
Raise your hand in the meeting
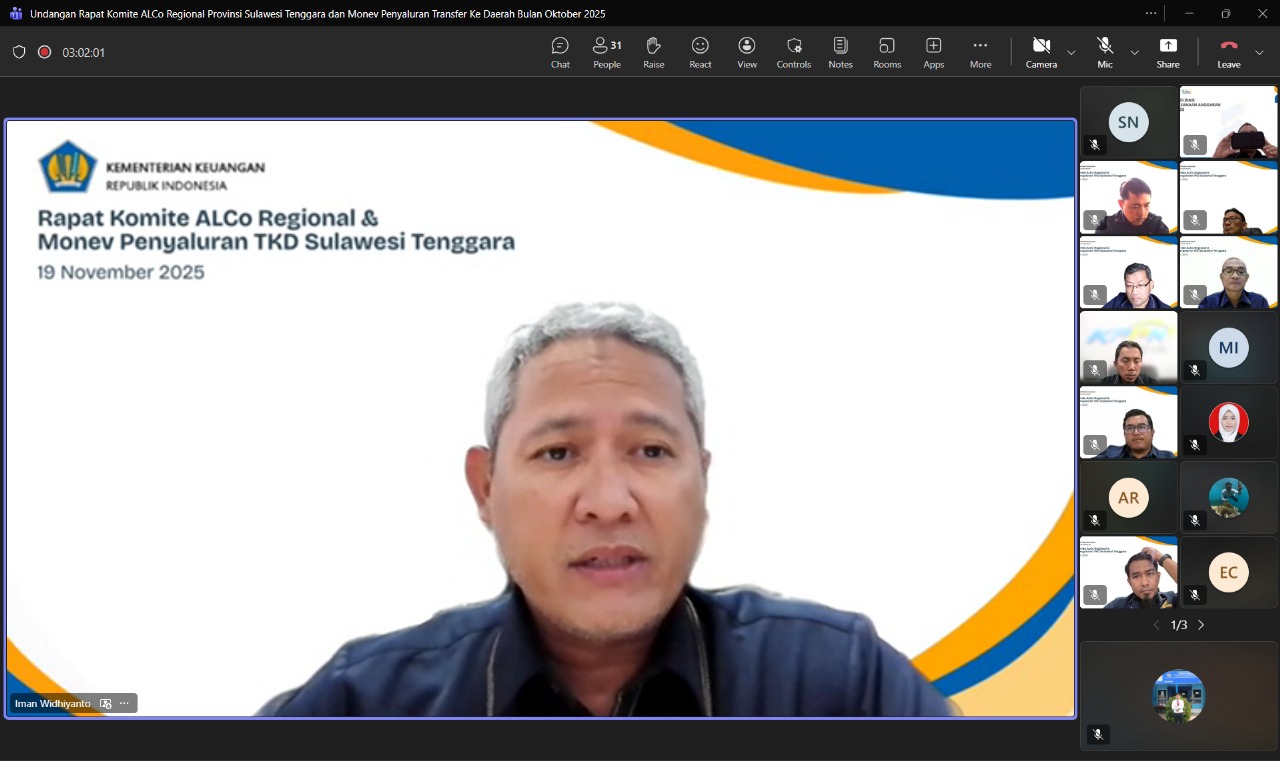[653, 52]
